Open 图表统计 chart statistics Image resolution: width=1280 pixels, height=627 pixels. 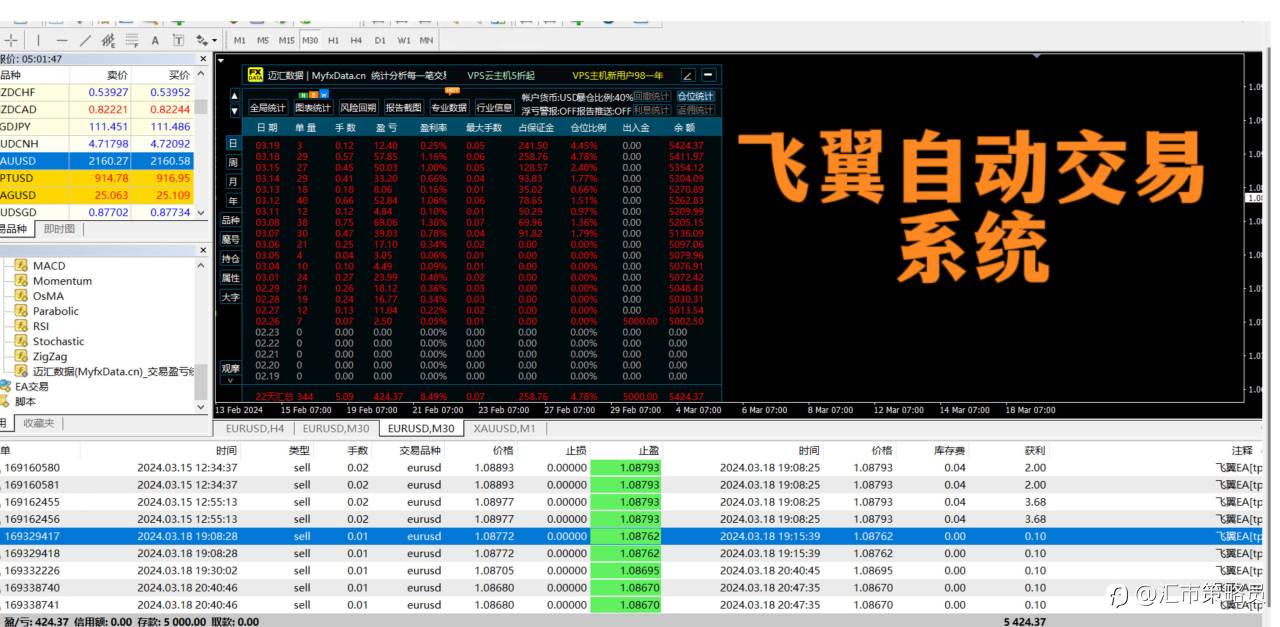(x=312, y=108)
